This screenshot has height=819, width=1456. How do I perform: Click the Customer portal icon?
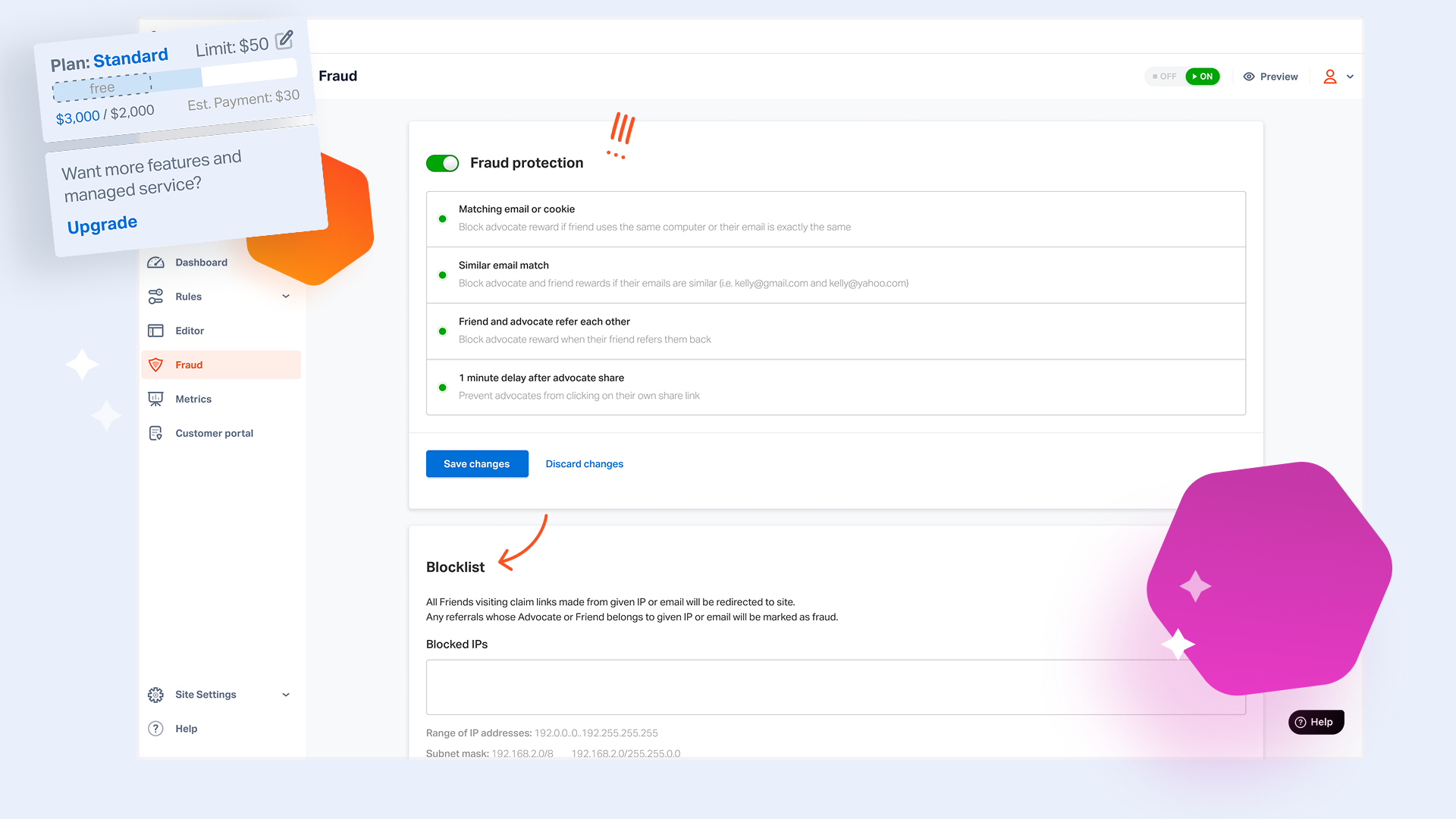155,433
